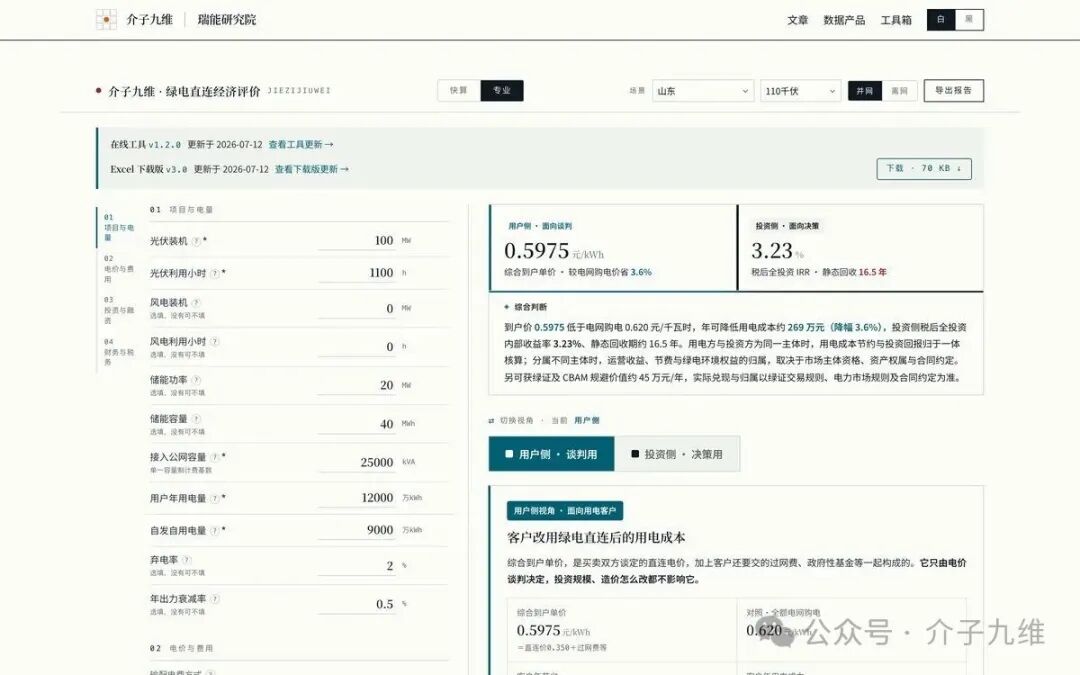
Task: Switch to 投资侧 · 决策用 tab
Action: [677, 454]
